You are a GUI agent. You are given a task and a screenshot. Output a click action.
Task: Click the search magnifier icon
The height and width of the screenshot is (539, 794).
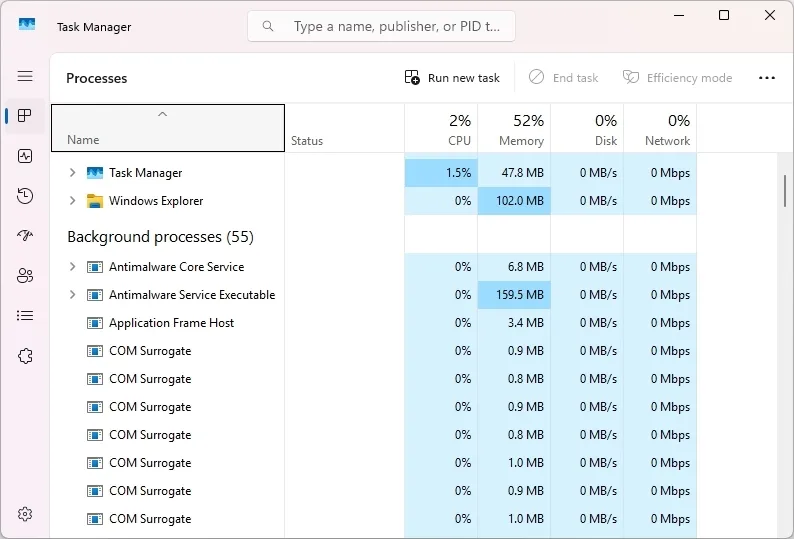click(268, 26)
